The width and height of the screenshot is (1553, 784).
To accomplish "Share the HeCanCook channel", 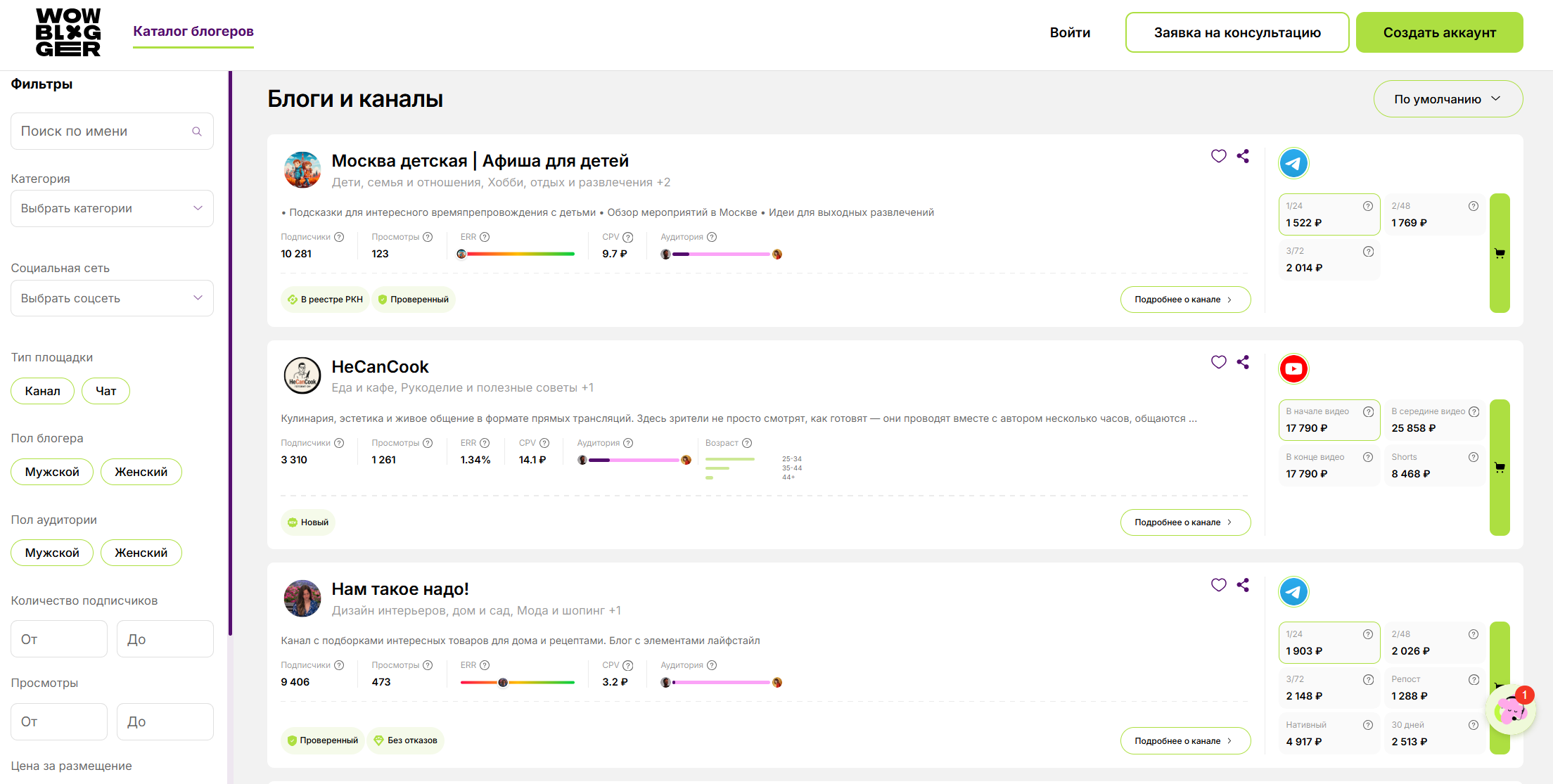I will pyautogui.click(x=1243, y=362).
